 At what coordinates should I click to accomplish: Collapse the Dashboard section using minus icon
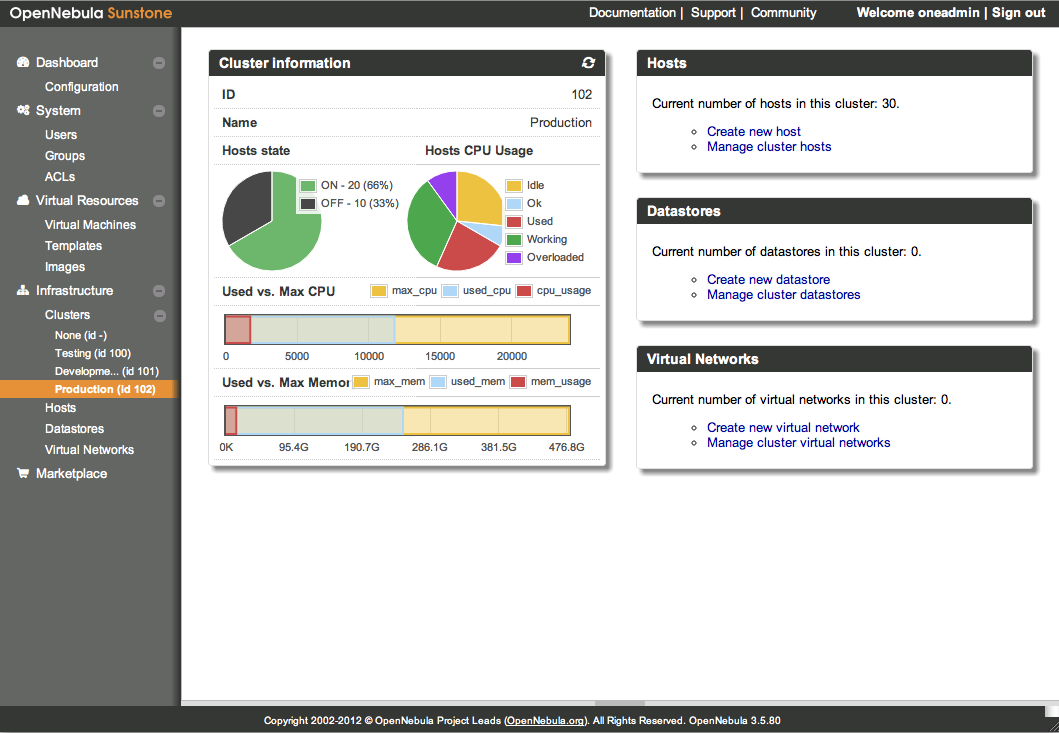coord(159,63)
